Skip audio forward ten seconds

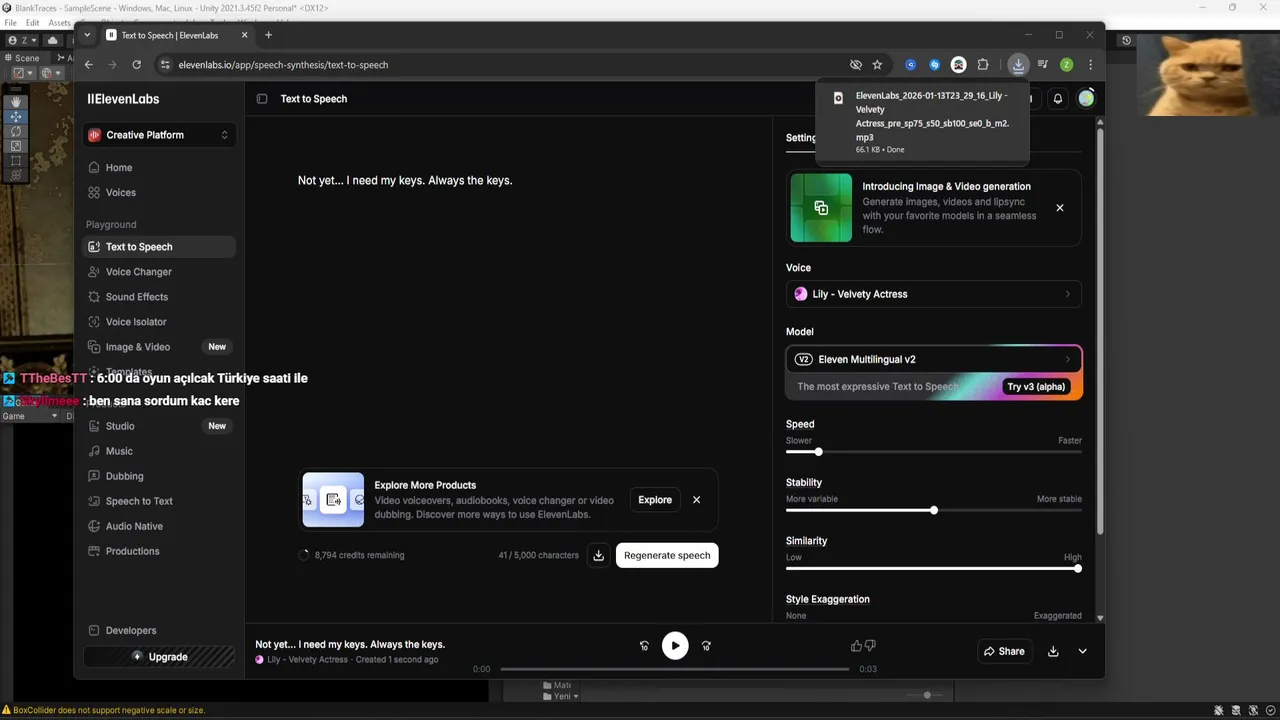706,646
